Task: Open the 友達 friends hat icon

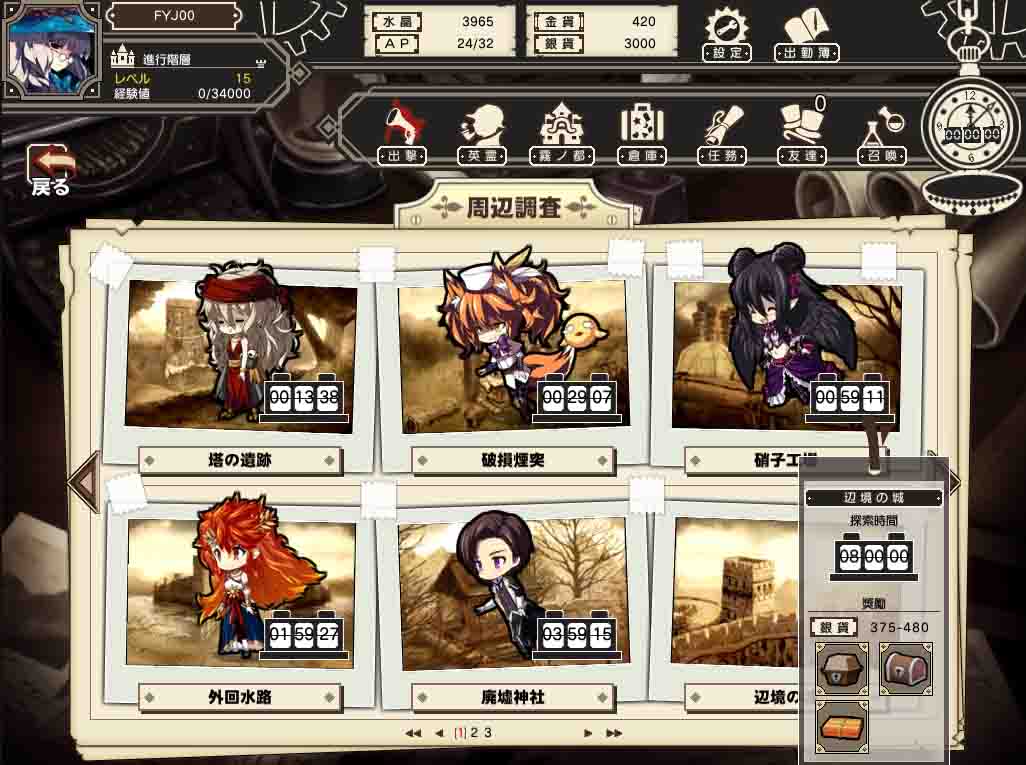Action: (802, 133)
